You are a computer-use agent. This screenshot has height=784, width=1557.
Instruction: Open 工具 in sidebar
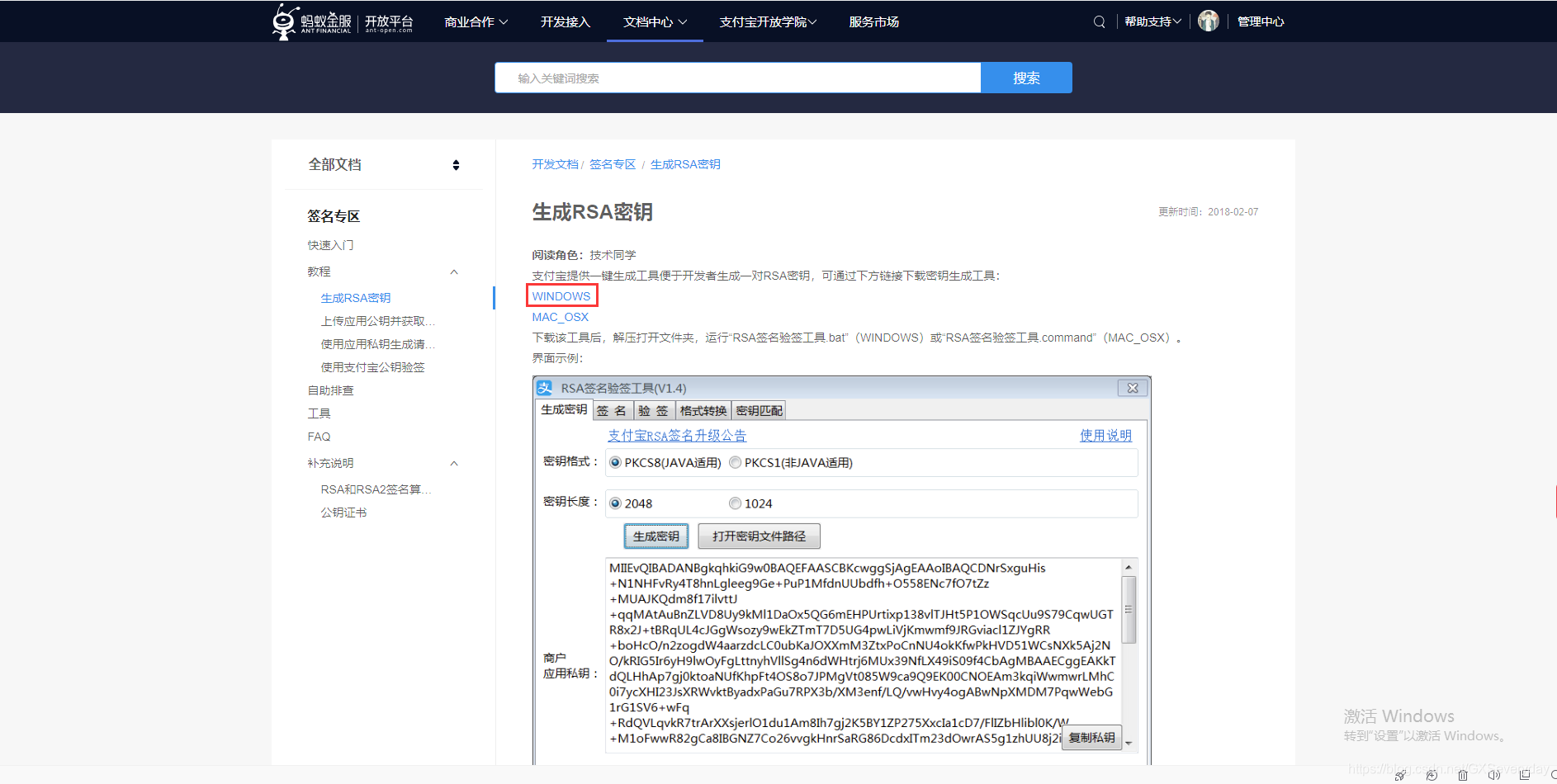coord(319,413)
